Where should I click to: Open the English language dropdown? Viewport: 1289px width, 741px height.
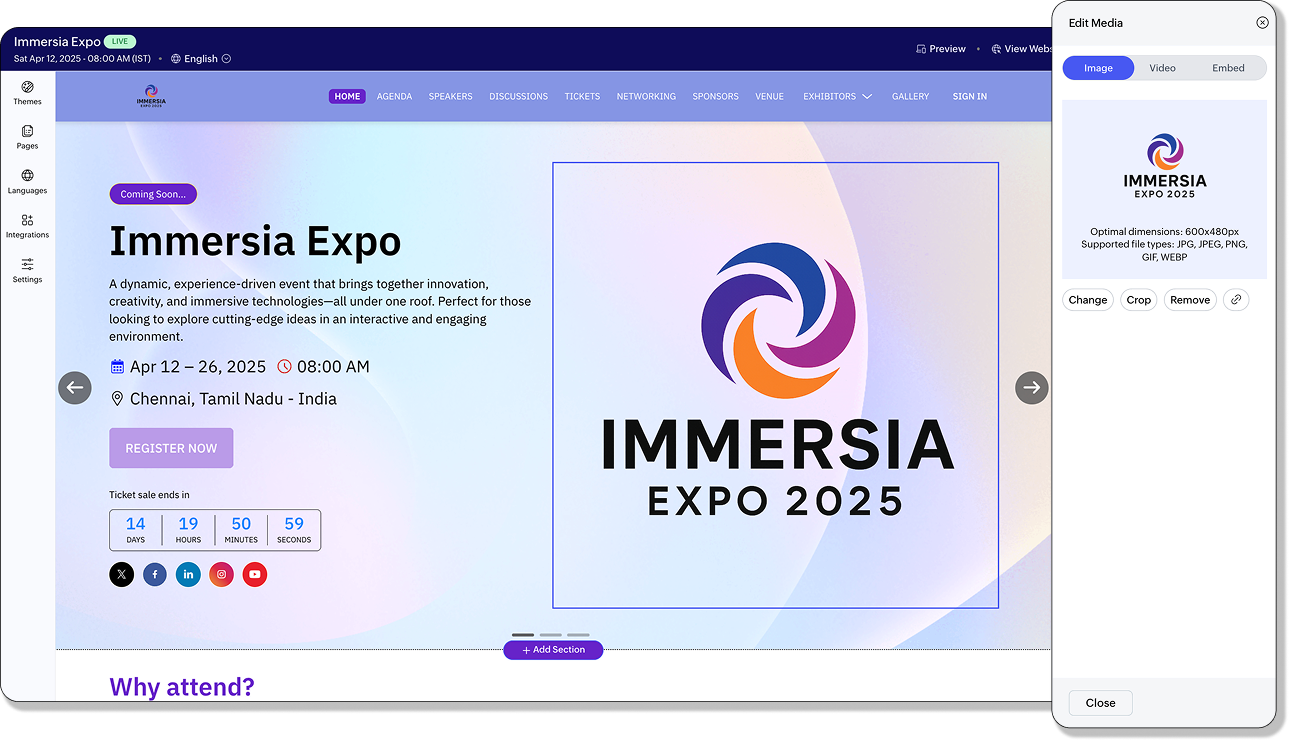click(201, 59)
